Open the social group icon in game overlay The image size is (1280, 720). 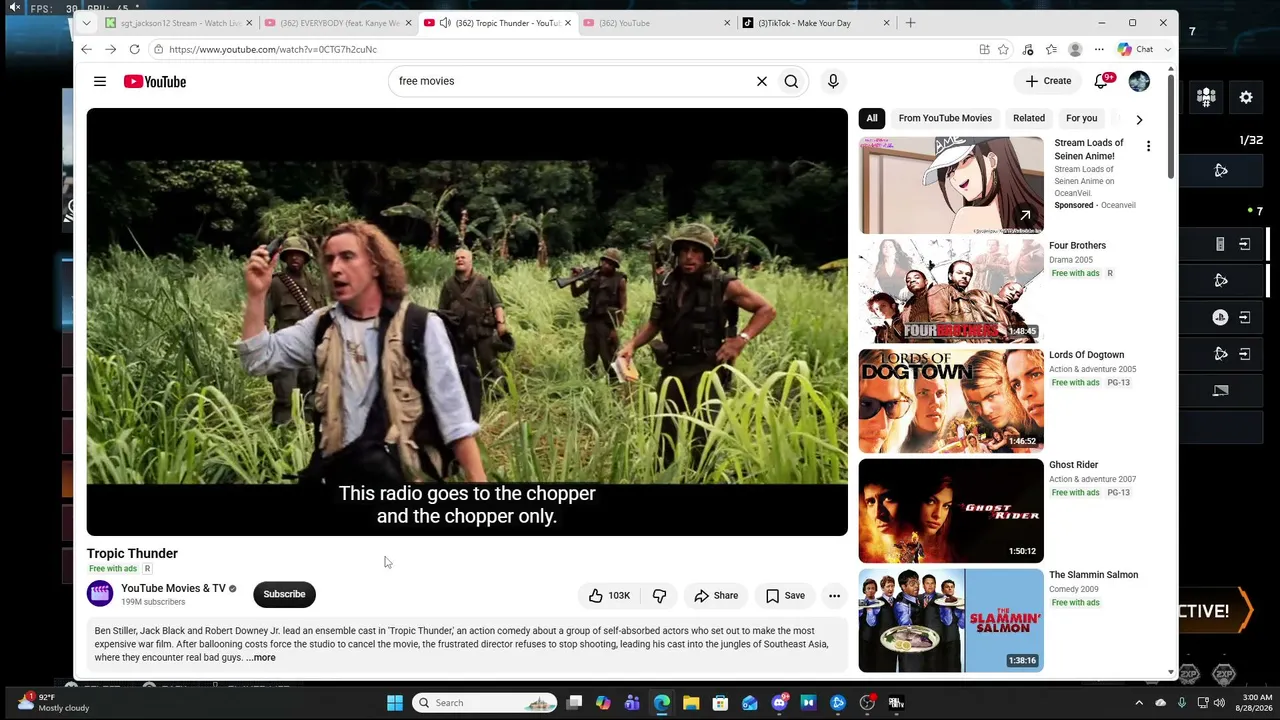(1206, 97)
